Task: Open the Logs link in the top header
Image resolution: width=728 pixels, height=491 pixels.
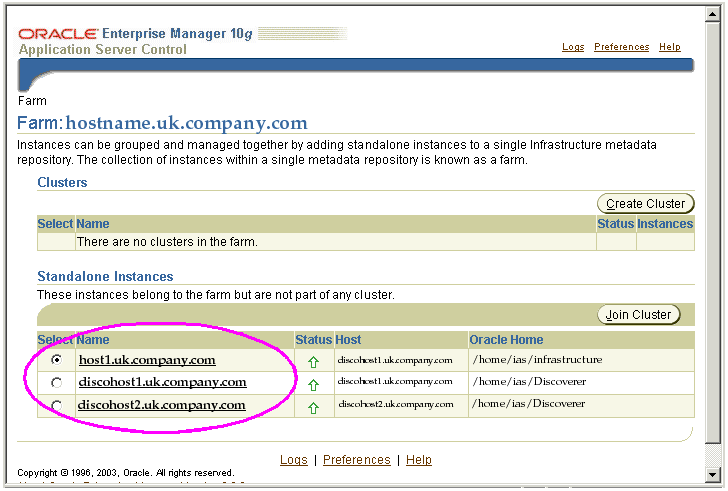Action: coord(573,47)
